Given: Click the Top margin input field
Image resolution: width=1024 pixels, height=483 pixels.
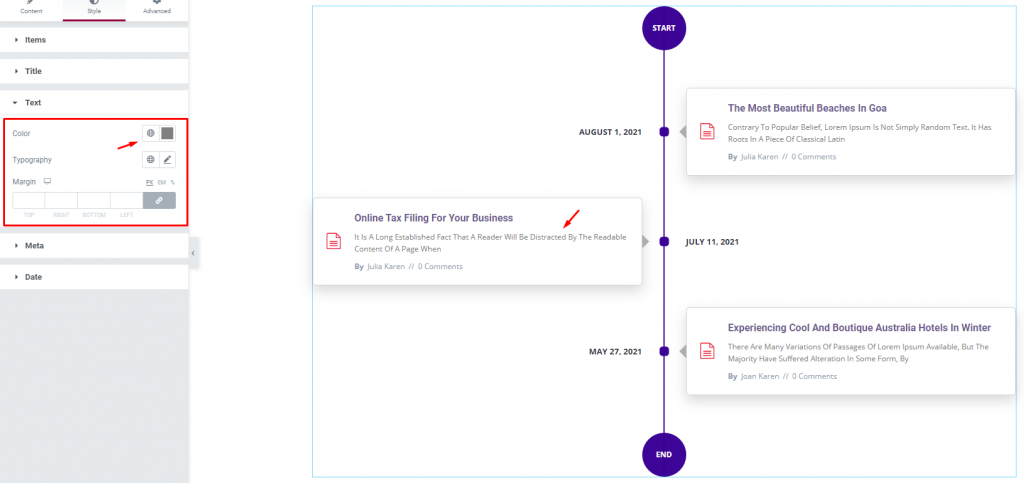Looking at the screenshot, I should pyautogui.click(x=29, y=200).
